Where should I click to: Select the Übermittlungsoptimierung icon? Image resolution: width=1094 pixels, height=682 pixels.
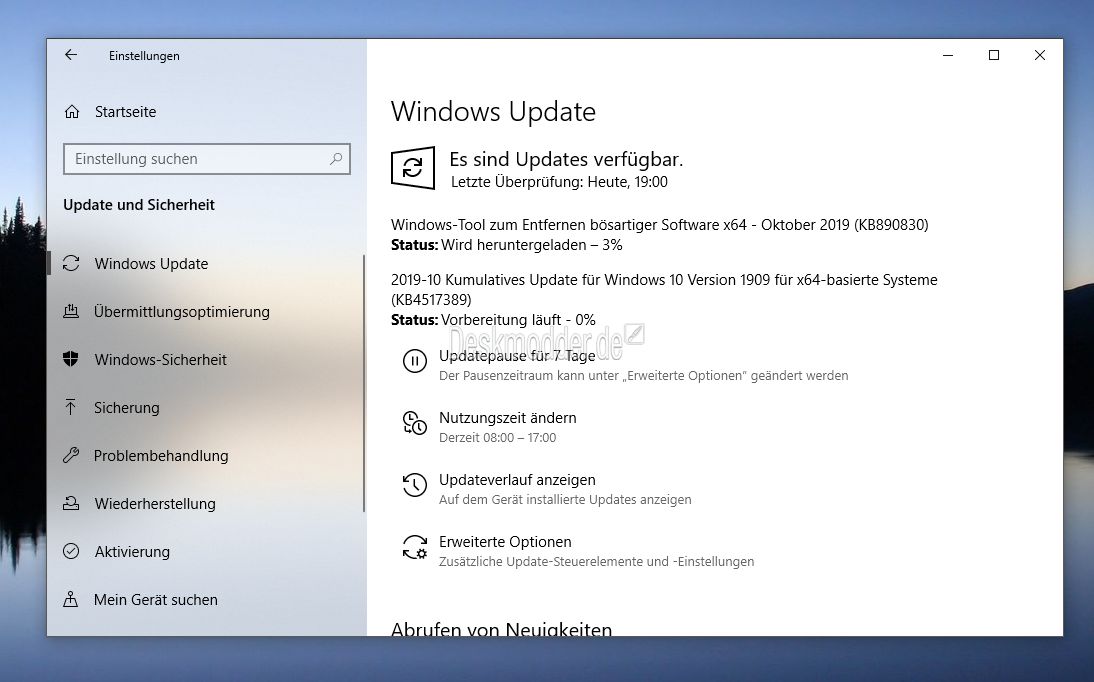(x=71, y=311)
